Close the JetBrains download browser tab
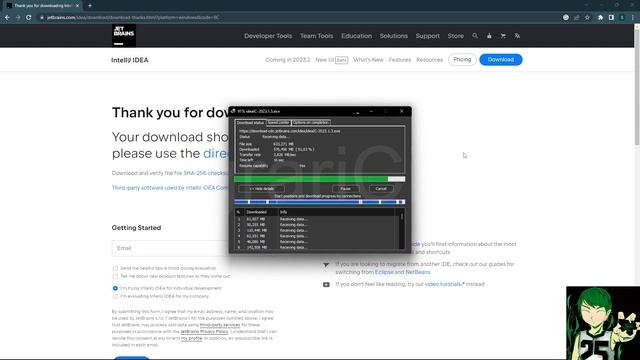The image size is (640, 360). coord(77,6)
